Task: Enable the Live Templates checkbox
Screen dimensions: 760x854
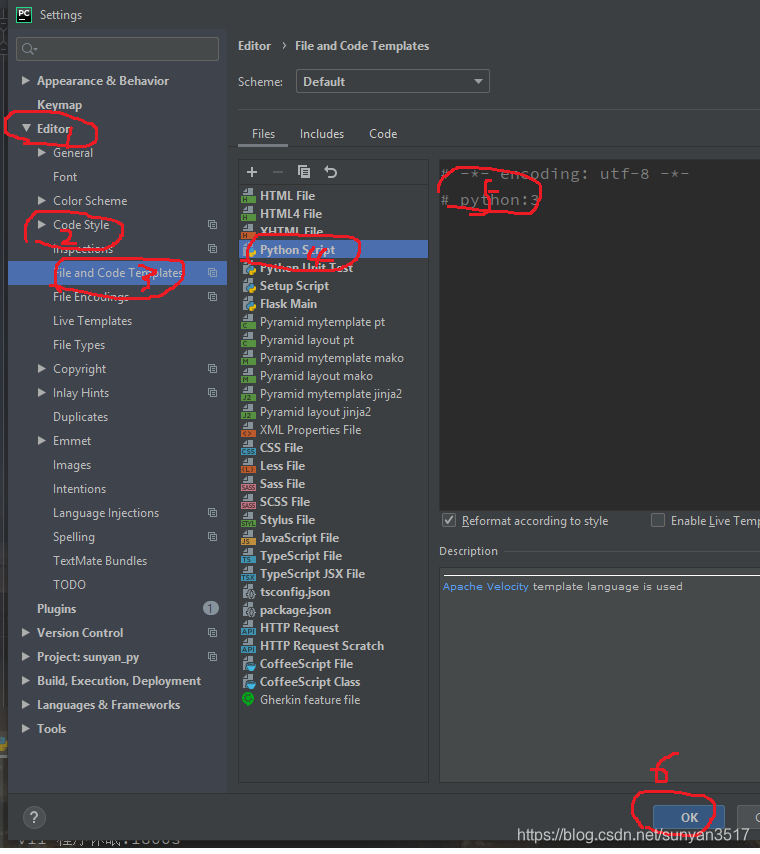Action: click(x=658, y=520)
